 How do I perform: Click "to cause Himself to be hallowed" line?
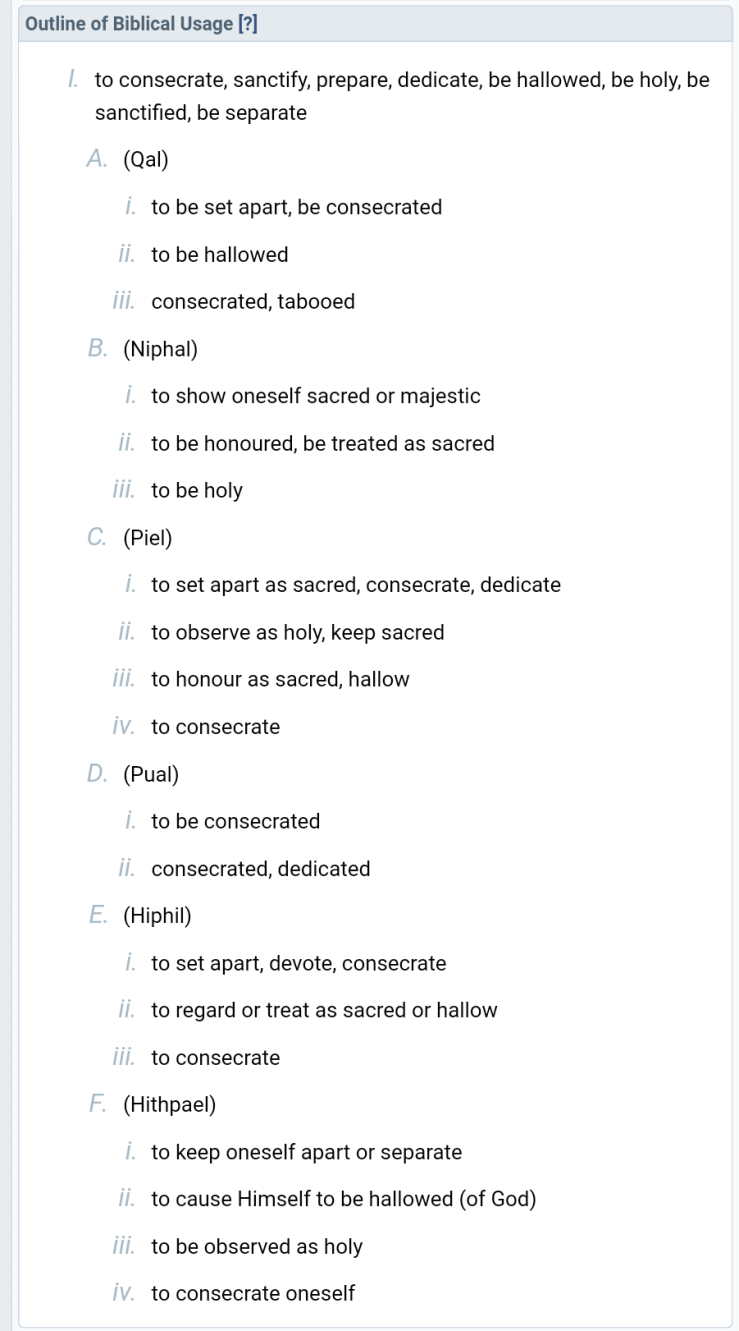point(343,1200)
